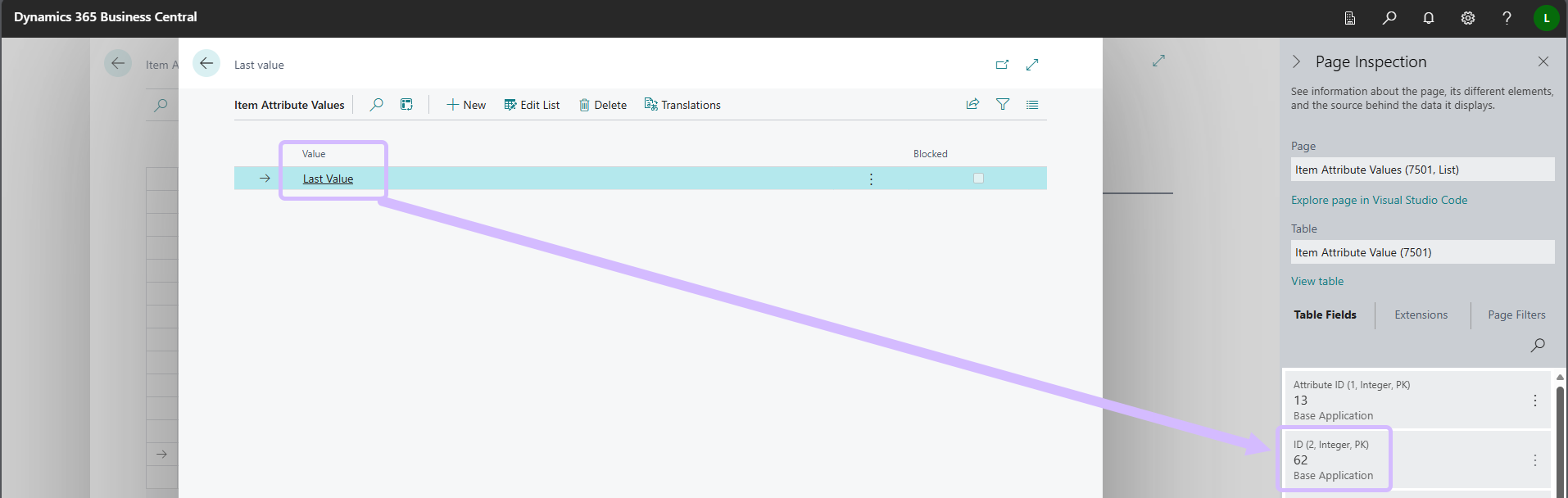Viewport: 1568px width, 498px height.
Task: Expand the dialog to full screen
Action: pos(1032,65)
